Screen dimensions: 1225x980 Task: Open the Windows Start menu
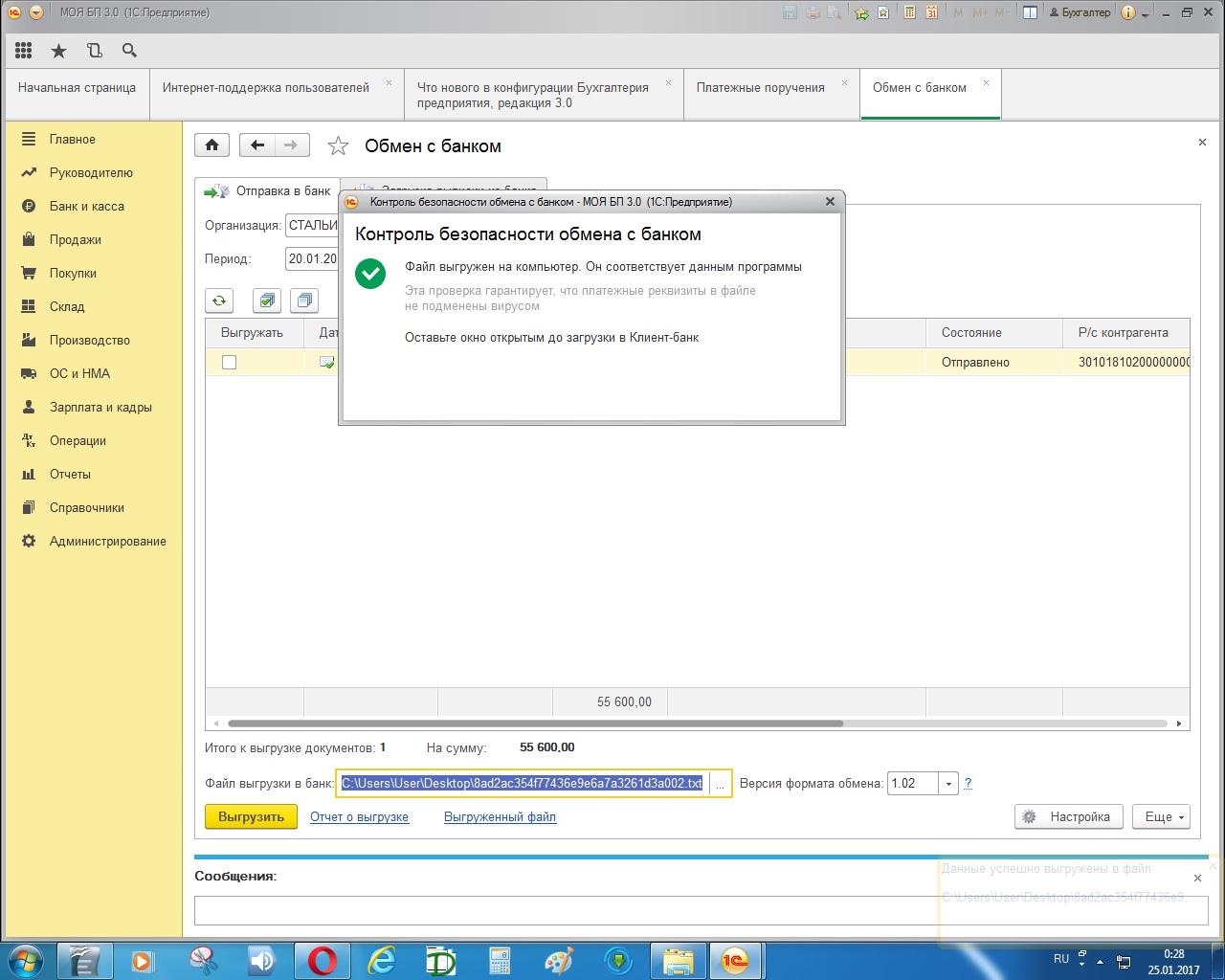click(25, 960)
